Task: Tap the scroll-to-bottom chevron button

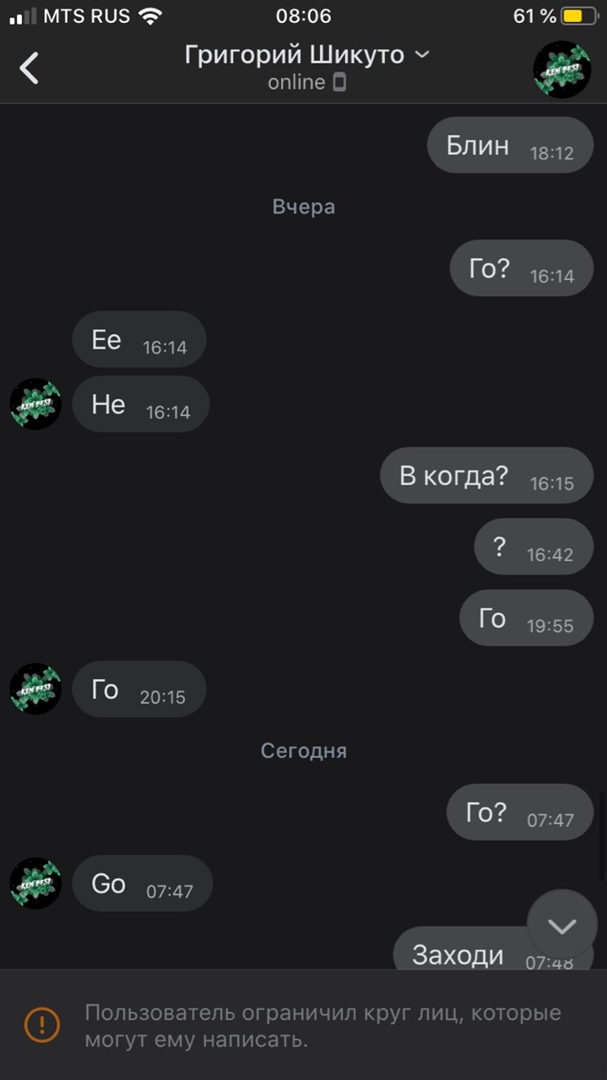Action: [x=562, y=926]
